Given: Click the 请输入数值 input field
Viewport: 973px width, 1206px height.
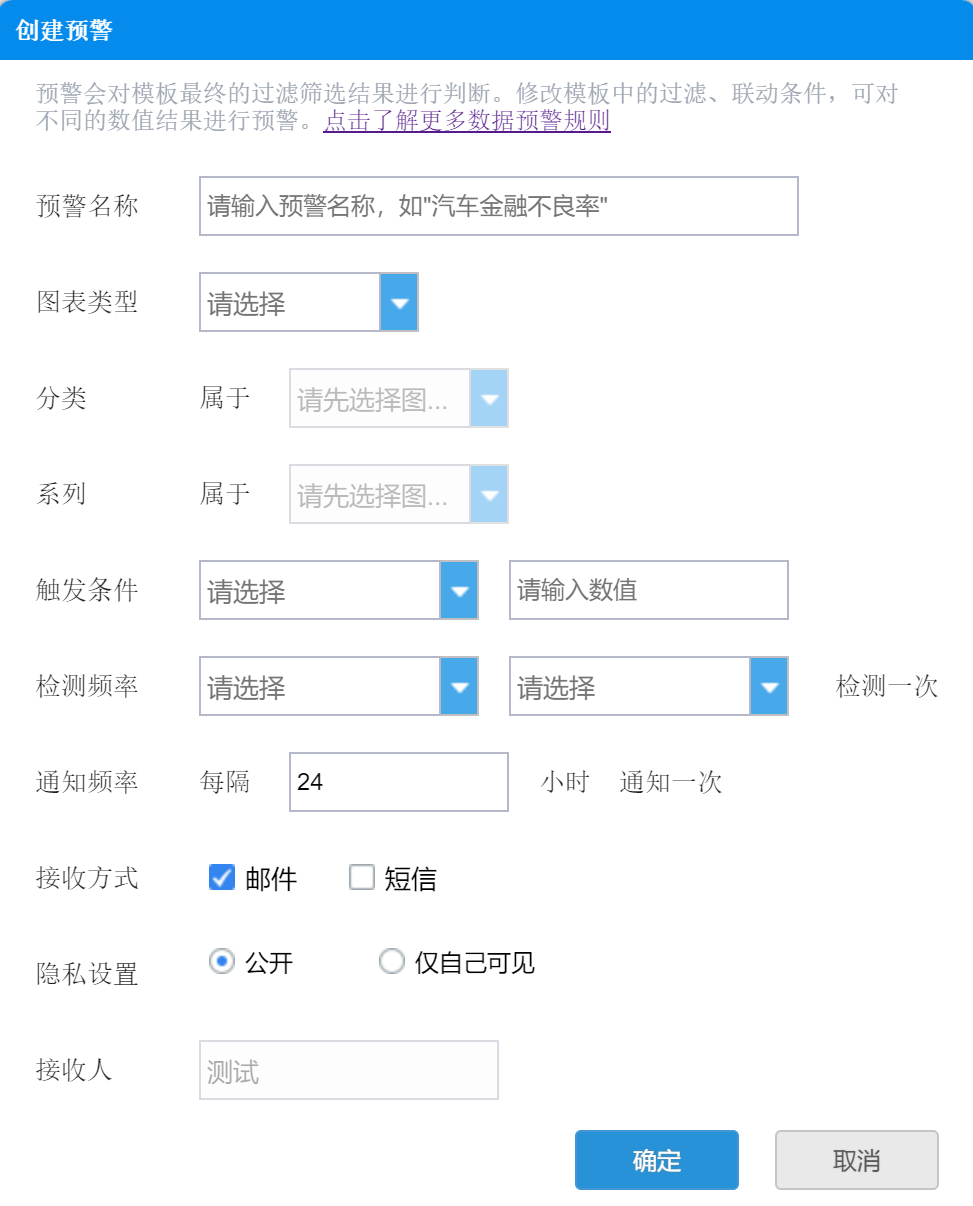Looking at the screenshot, I should pos(648,590).
